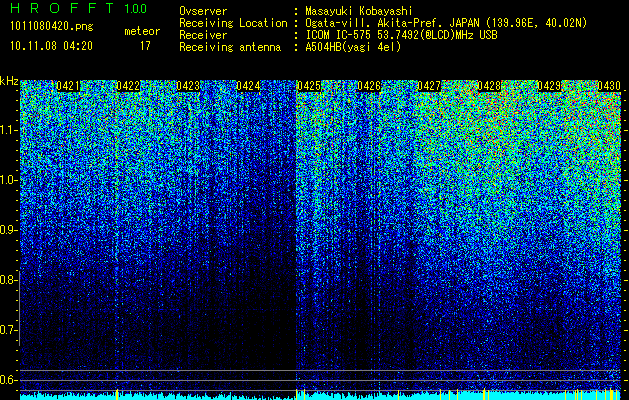
Task: Click the date 10.11.08 04:20
Action: (51, 46)
